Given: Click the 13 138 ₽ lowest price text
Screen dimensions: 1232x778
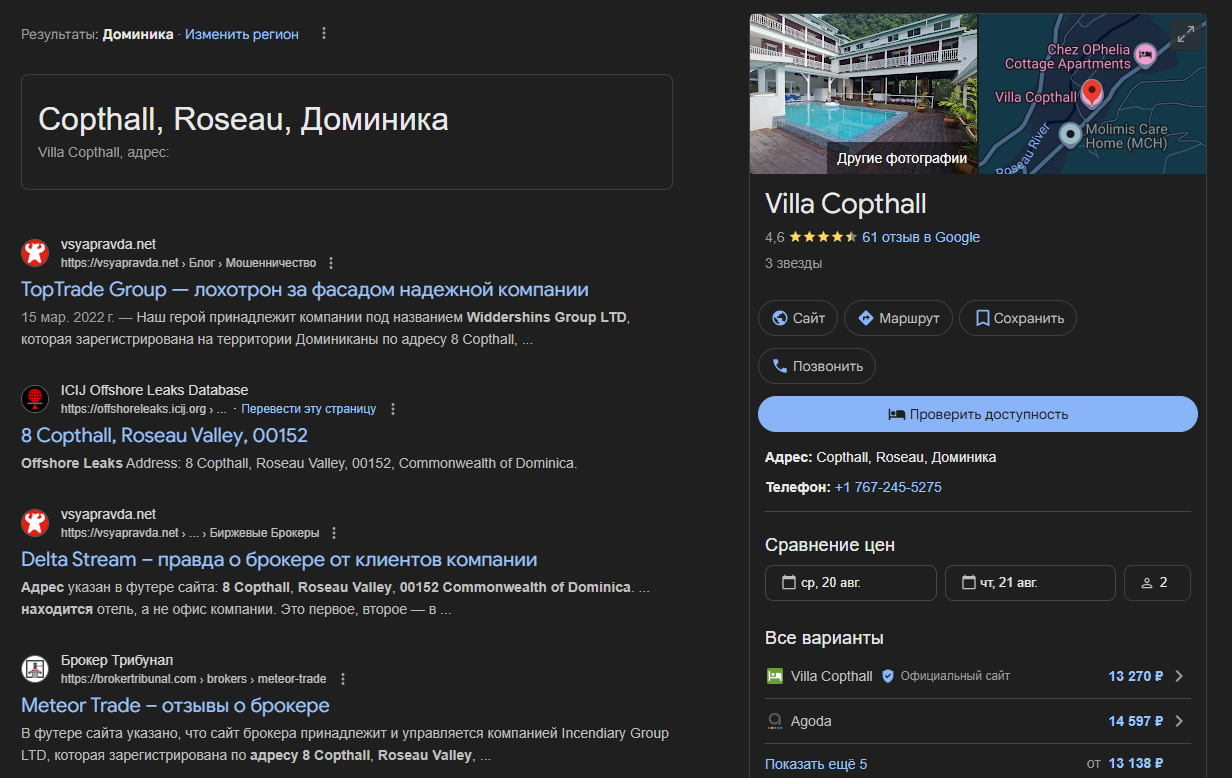Looking at the screenshot, I should coord(1138,764).
